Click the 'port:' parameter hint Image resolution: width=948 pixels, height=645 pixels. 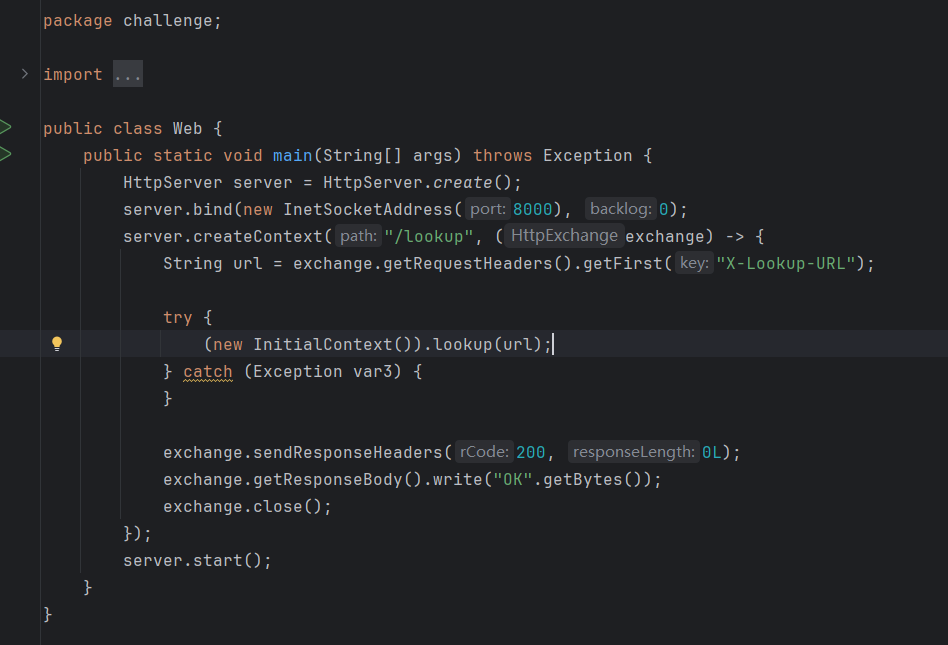487,209
